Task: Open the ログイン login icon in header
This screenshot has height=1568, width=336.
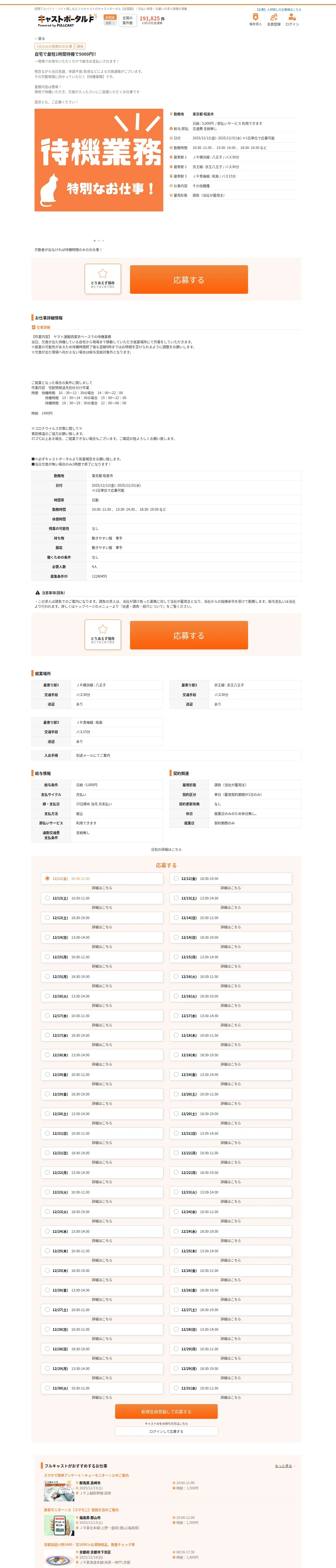Action: click(x=292, y=20)
